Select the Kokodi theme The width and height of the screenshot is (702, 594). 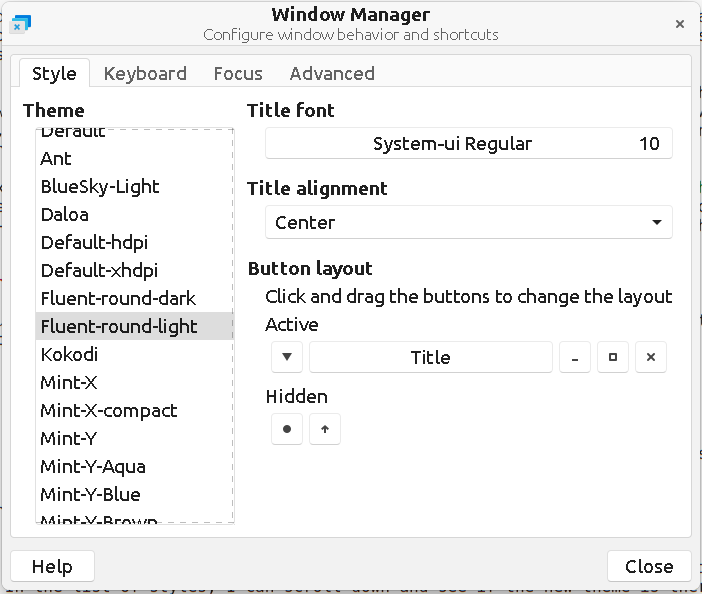(x=69, y=354)
